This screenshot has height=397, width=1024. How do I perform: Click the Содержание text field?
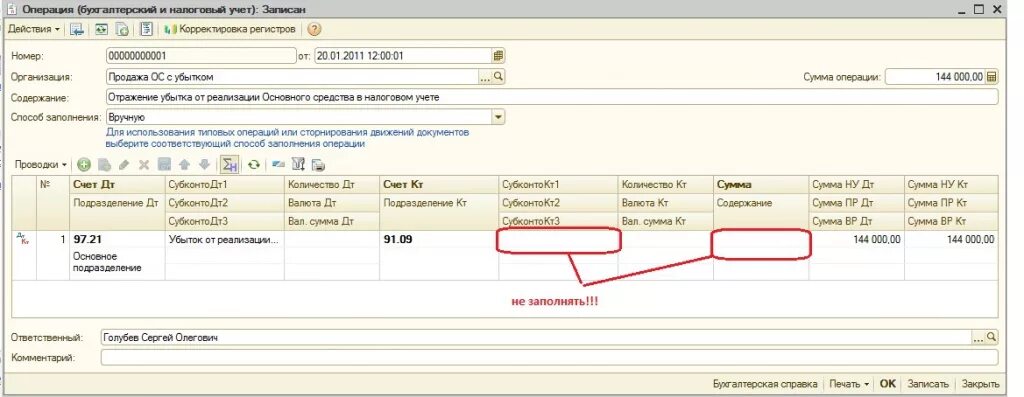click(552, 97)
